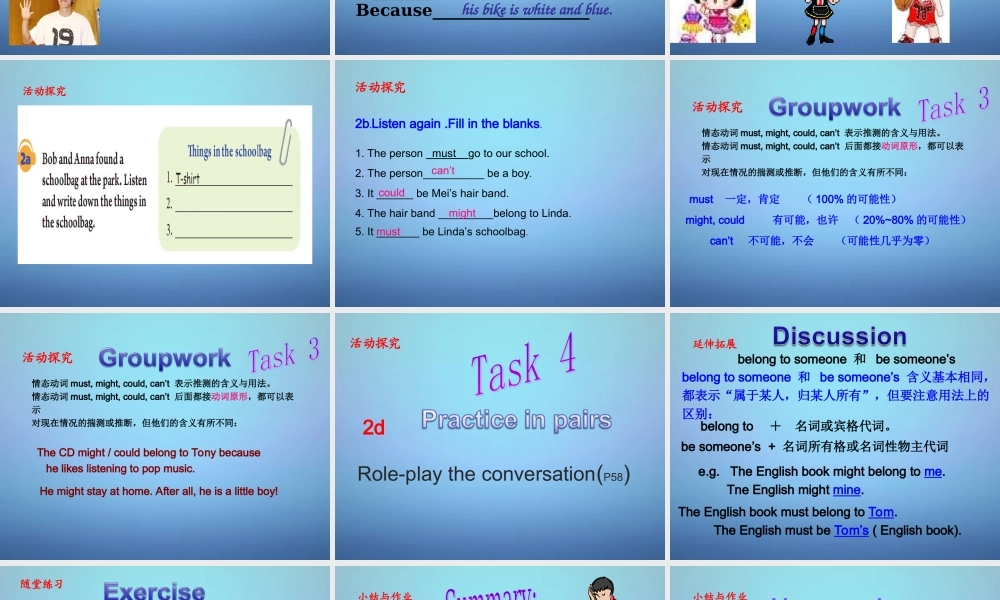Open the underlined "me" link
This screenshot has width=1000, height=600.
click(933, 472)
